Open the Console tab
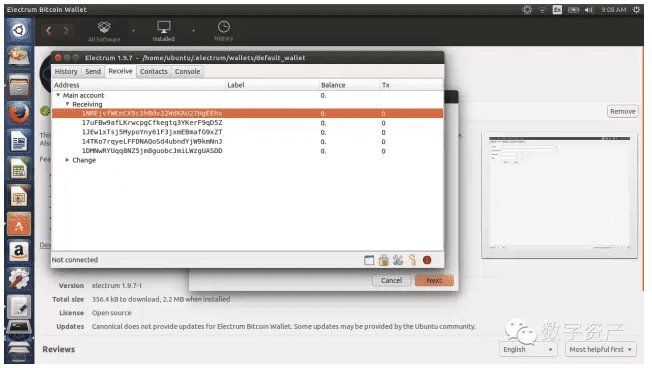The width and height of the screenshot is (652, 368). (188, 72)
